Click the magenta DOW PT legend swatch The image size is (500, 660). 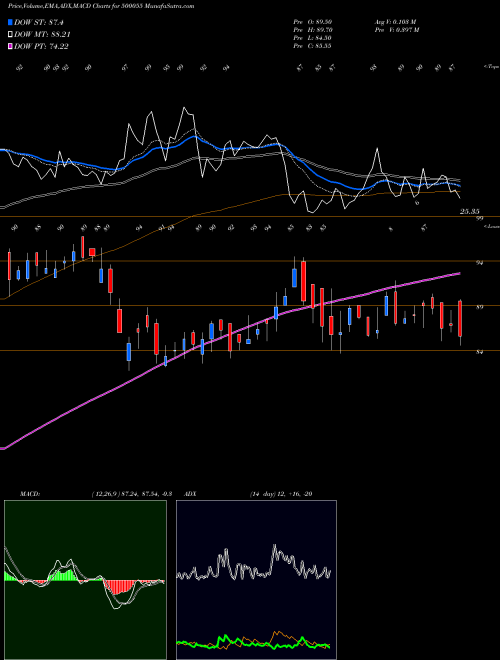[x=10, y=46]
